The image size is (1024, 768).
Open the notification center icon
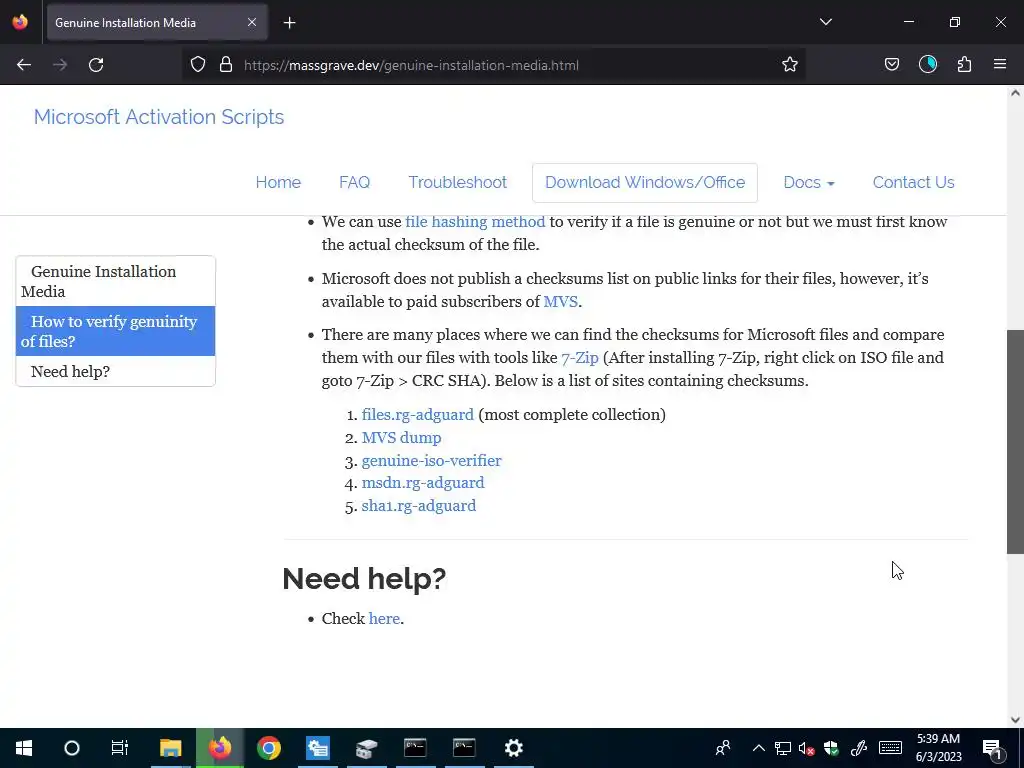click(992, 748)
